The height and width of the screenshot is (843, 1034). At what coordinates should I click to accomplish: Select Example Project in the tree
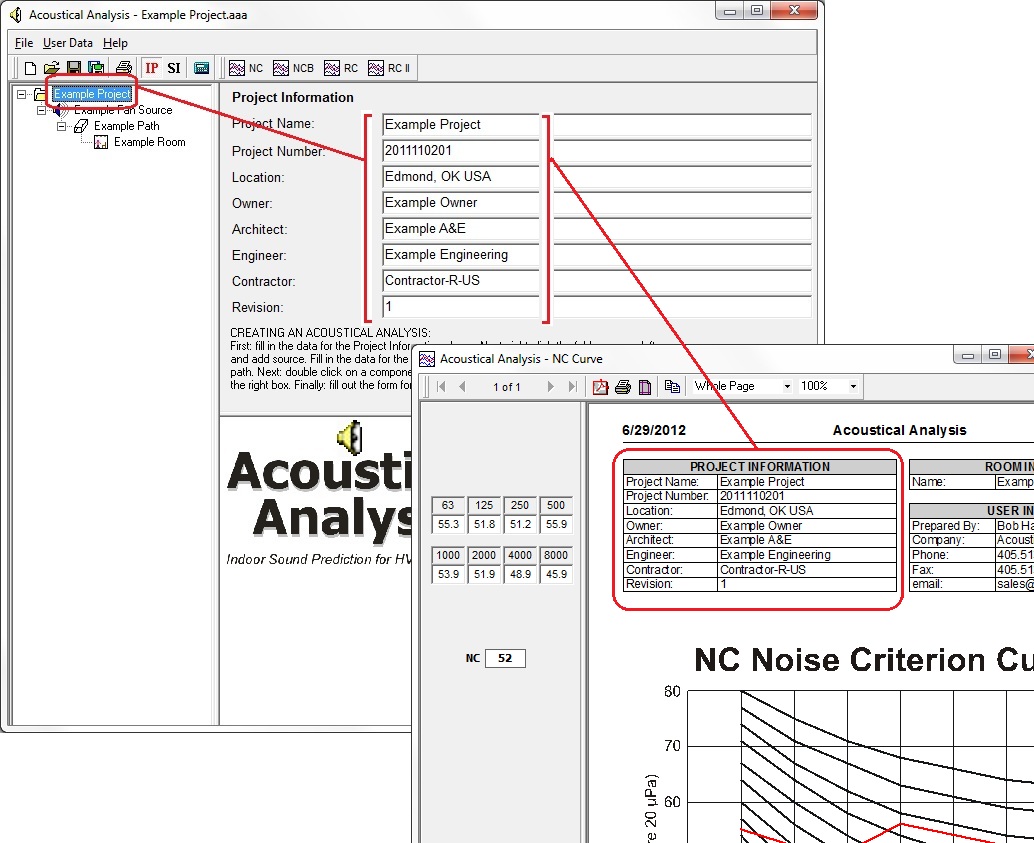pos(92,94)
